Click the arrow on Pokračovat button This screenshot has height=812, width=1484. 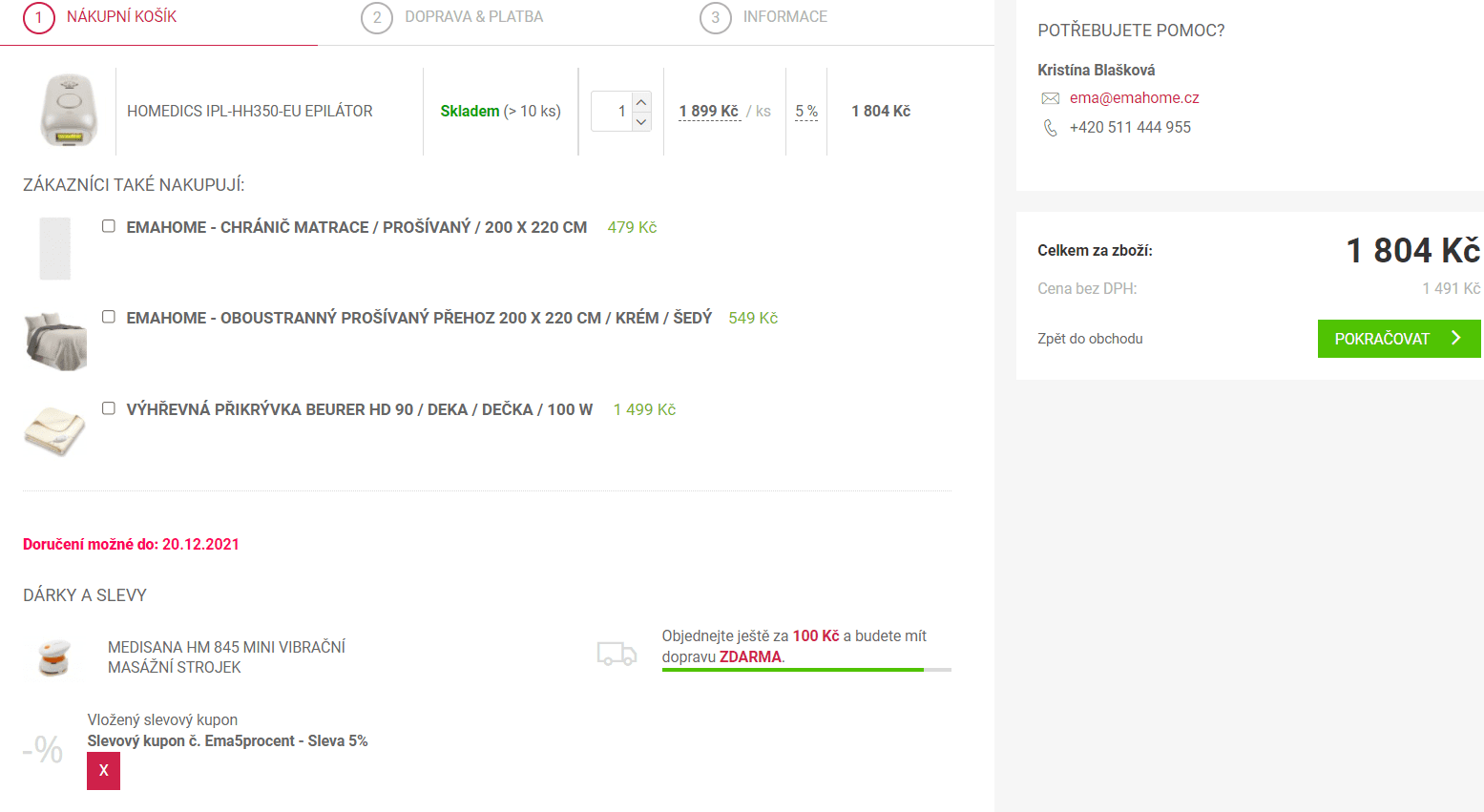point(1456,338)
